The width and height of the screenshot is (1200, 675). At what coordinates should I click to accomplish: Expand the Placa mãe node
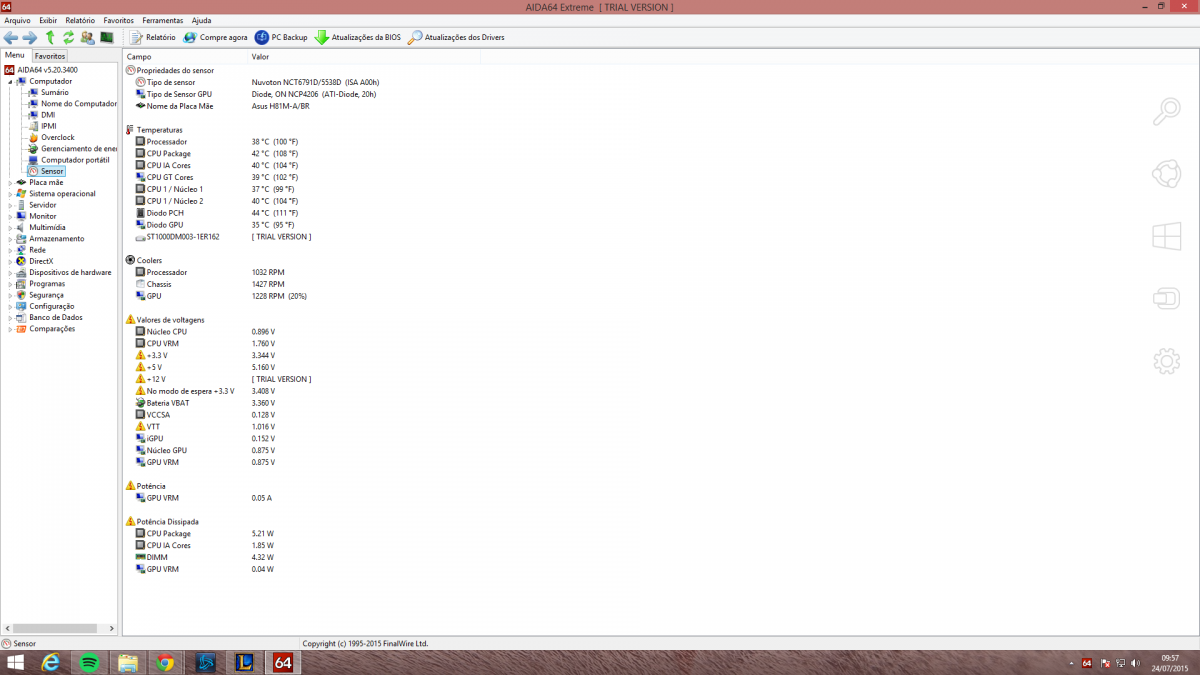[x=10, y=182]
